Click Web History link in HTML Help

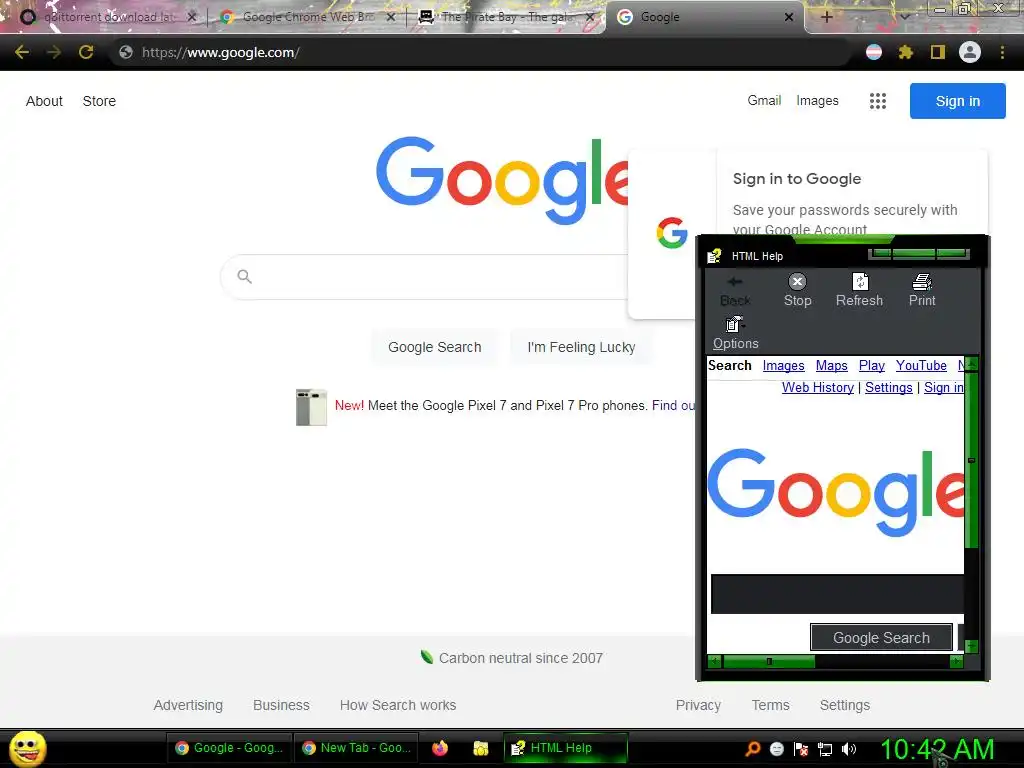[818, 387]
